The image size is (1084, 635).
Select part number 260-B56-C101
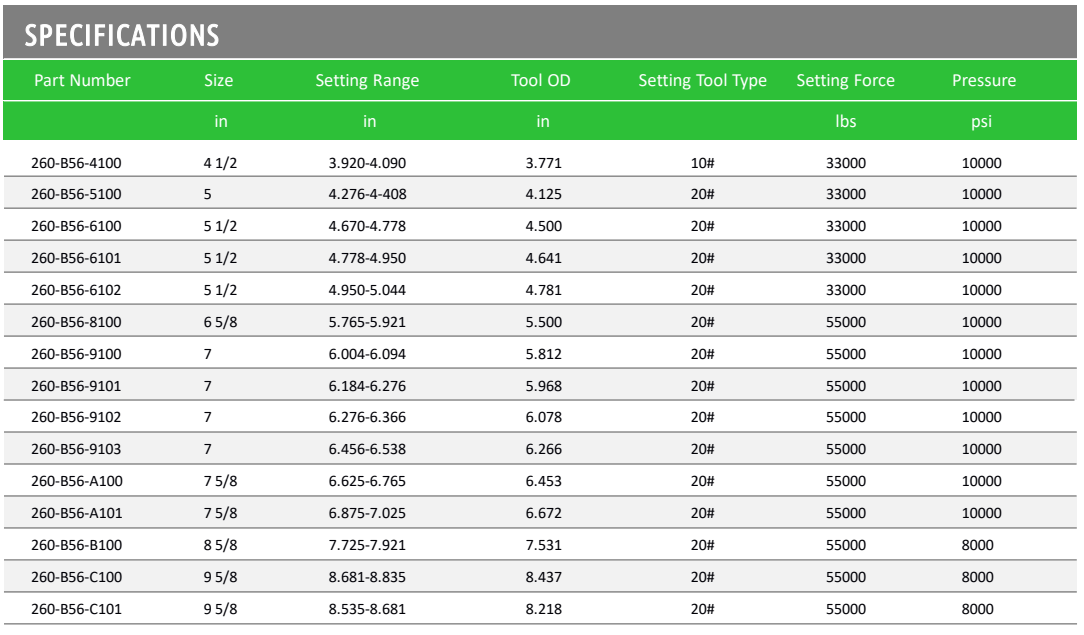tap(77, 609)
